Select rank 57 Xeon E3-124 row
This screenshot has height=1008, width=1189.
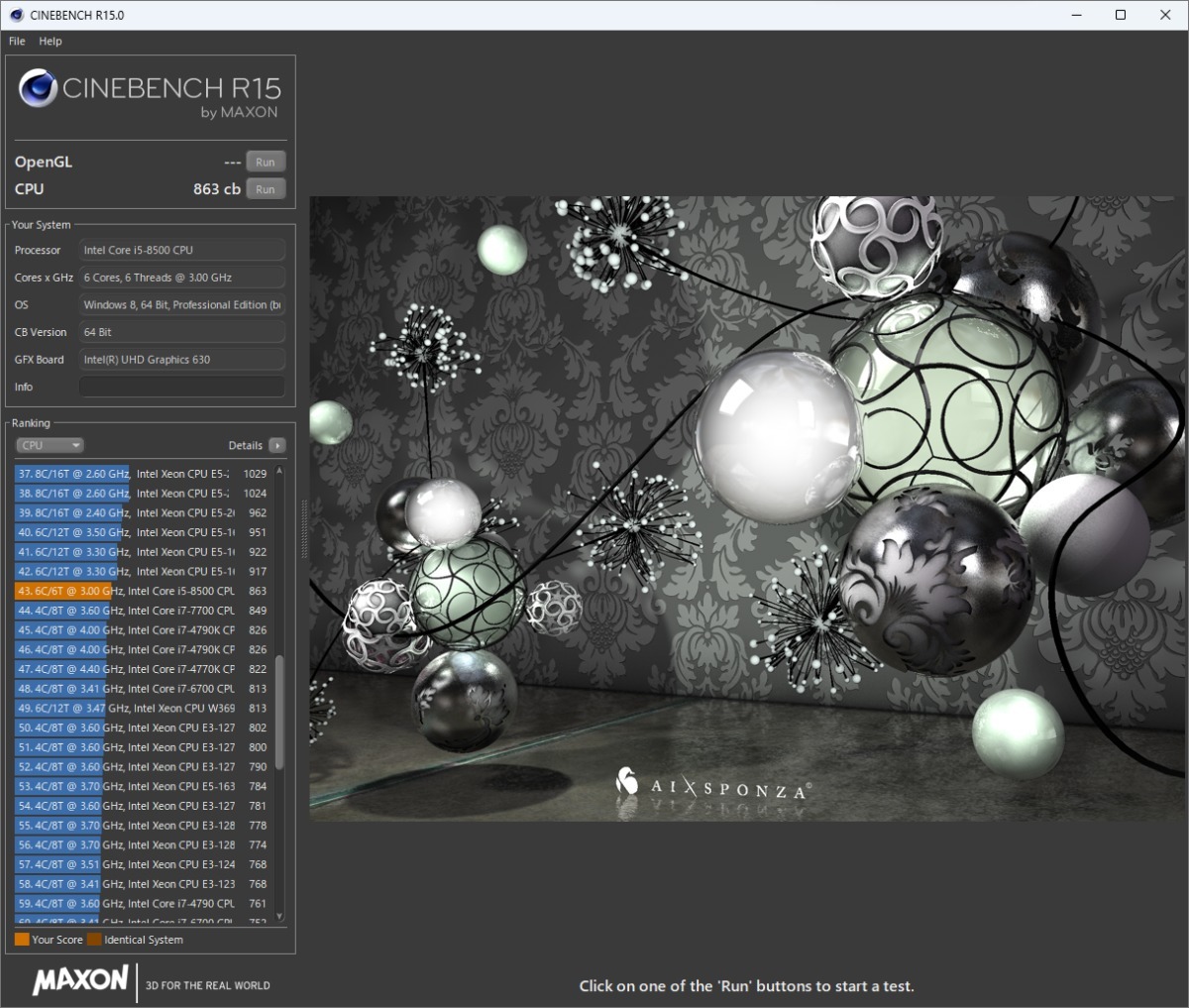tap(143, 864)
